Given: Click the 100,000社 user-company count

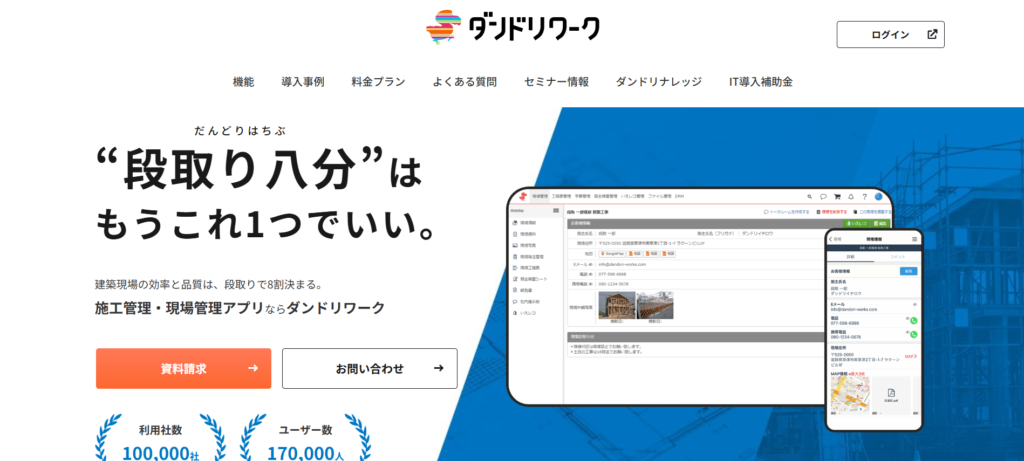Looking at the screenshot, I should (161, 453).
